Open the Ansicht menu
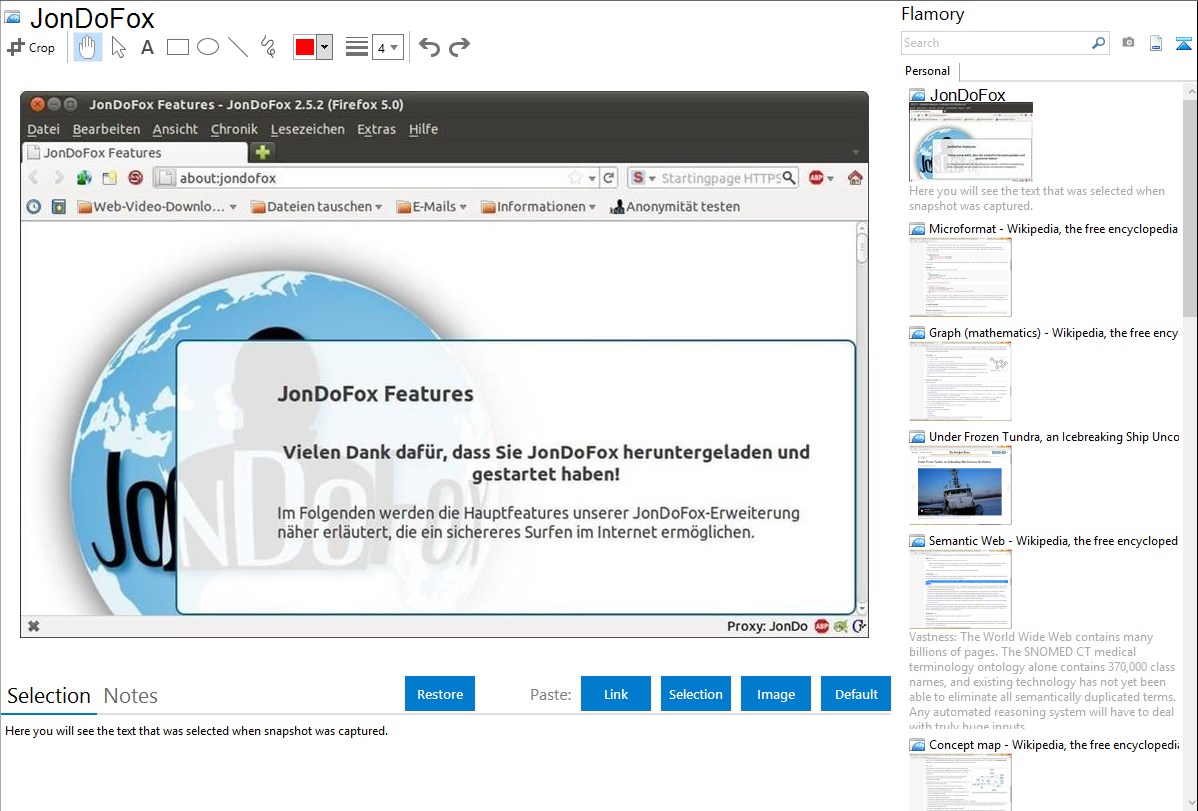Viewport: 1198px width, 811px height. point(175,129)
